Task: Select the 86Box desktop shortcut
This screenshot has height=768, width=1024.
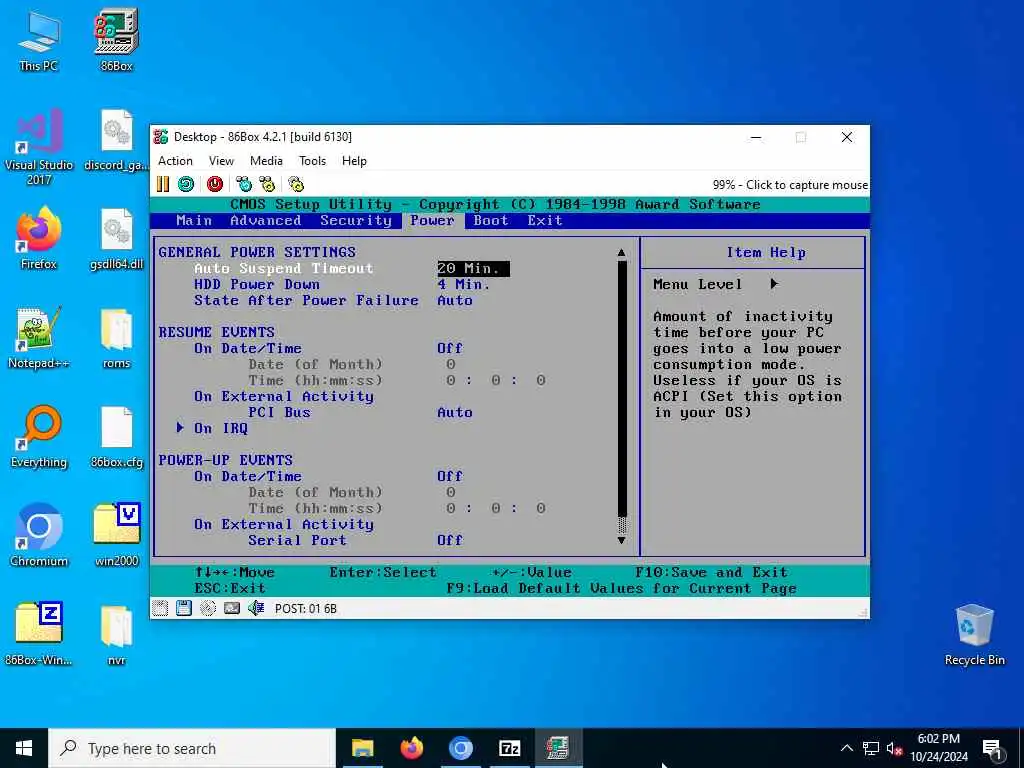Action: point(116,40)
